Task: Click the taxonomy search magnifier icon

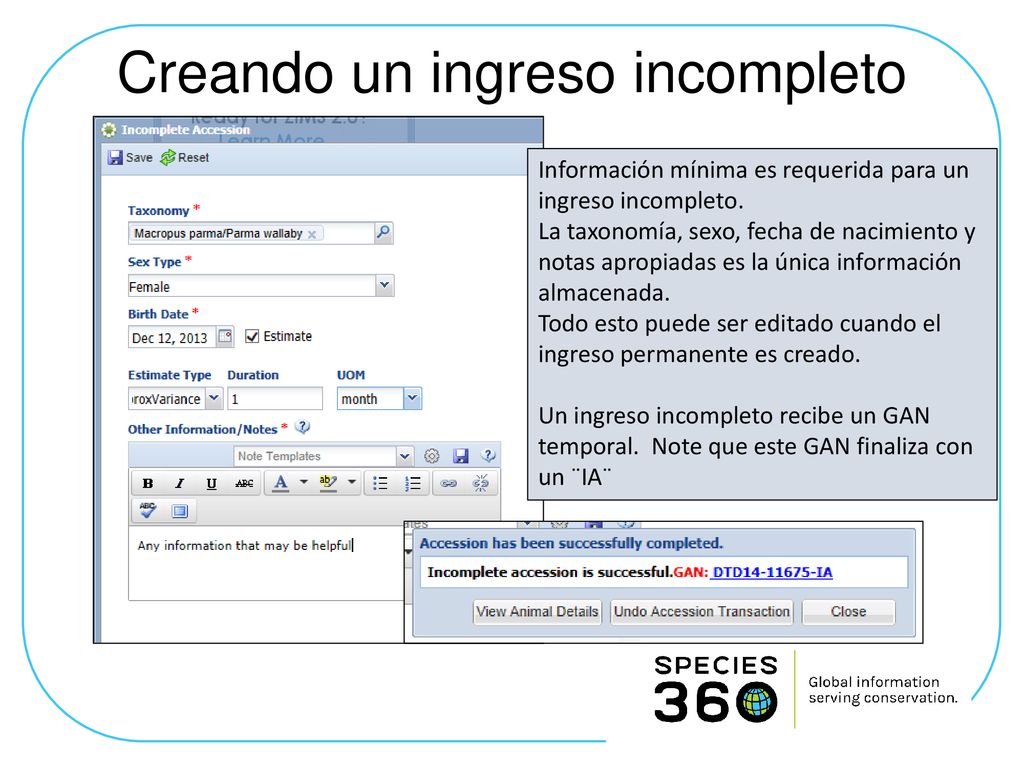Action: [383, 232]
